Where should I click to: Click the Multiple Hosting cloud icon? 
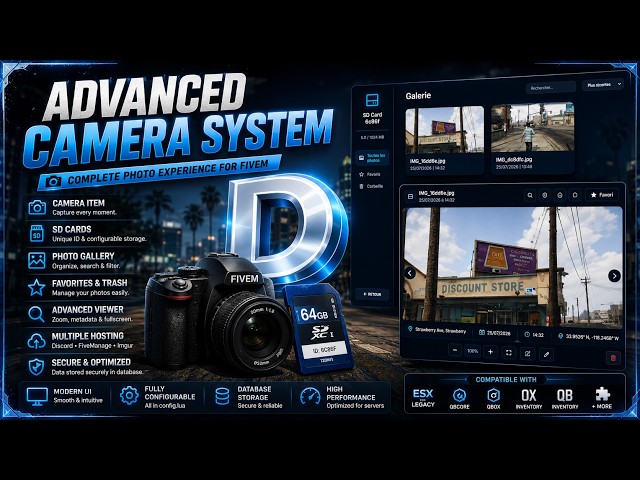[36, 341]
